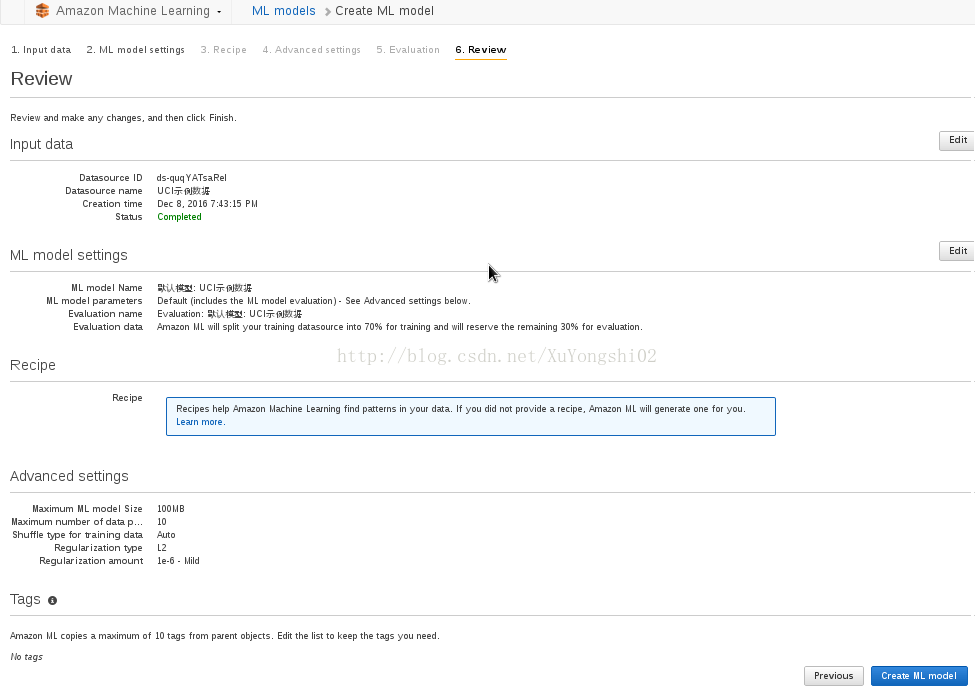Click the Evaluation data 70%/30% split description

point(400,327)
